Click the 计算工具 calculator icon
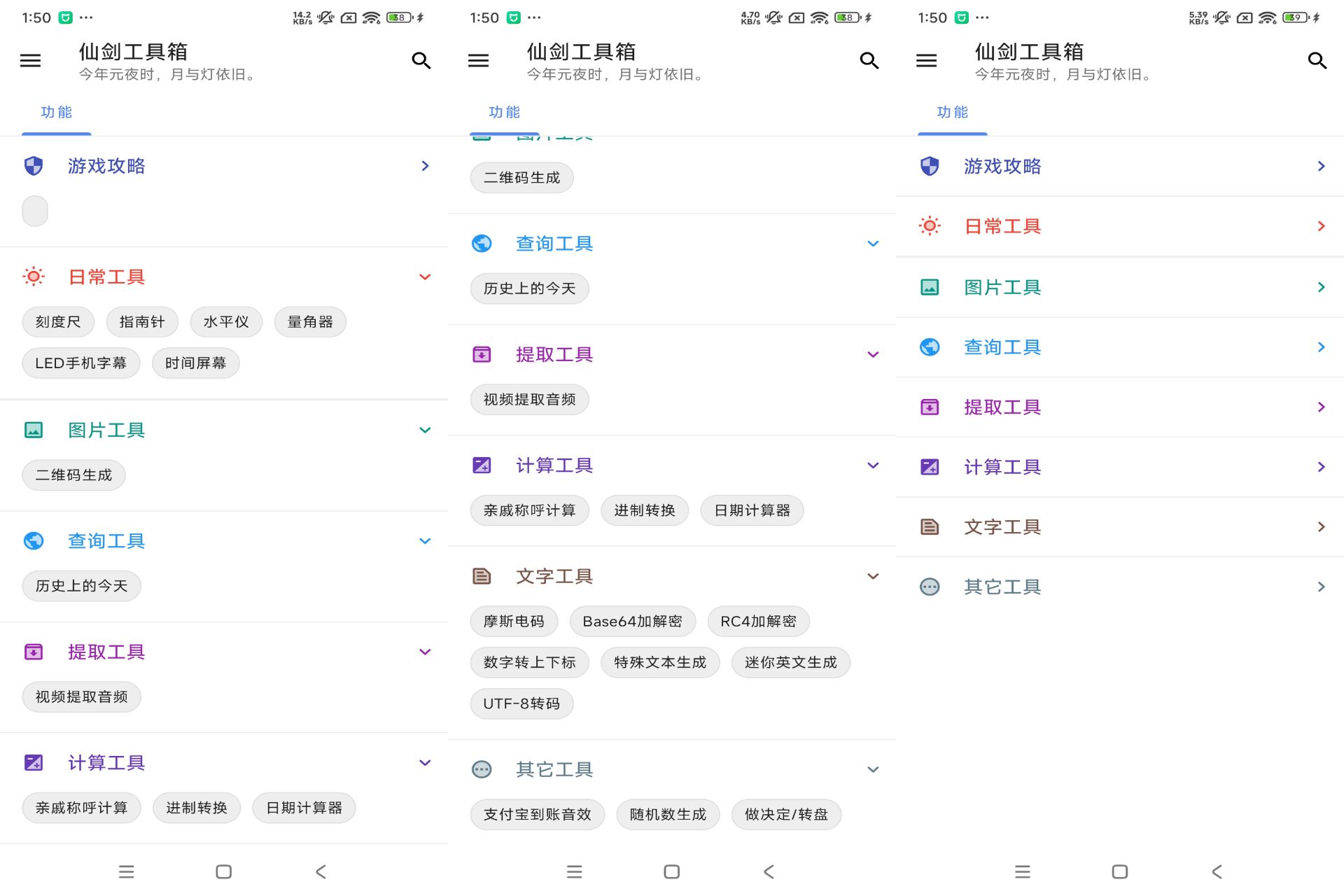 pyautogui.click(x=33, y=762)
